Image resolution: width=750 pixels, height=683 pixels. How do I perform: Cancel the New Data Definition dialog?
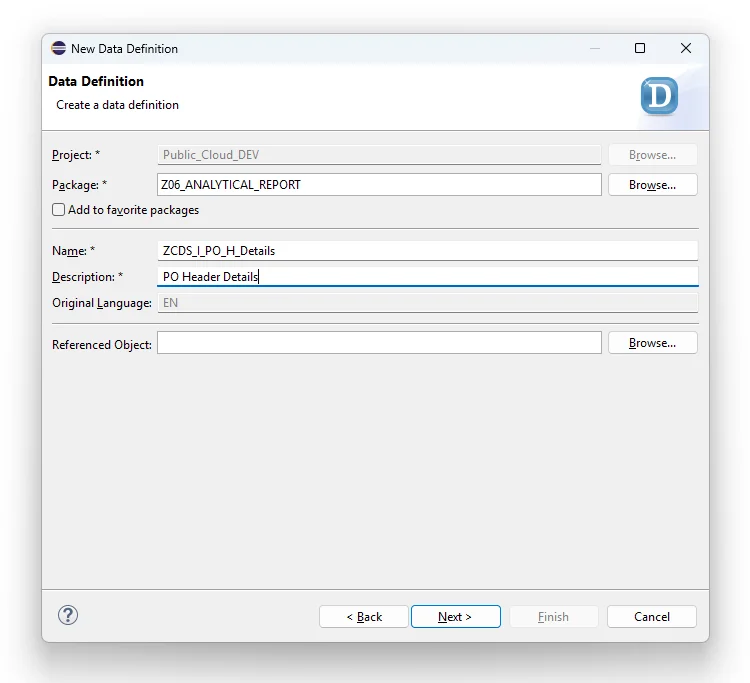pos(651,617)
